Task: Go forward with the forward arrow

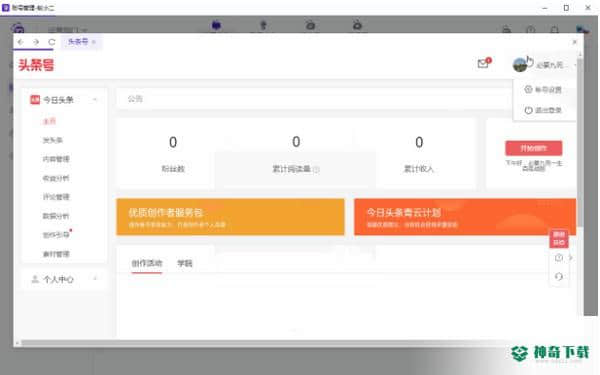Action: point(36,42)
